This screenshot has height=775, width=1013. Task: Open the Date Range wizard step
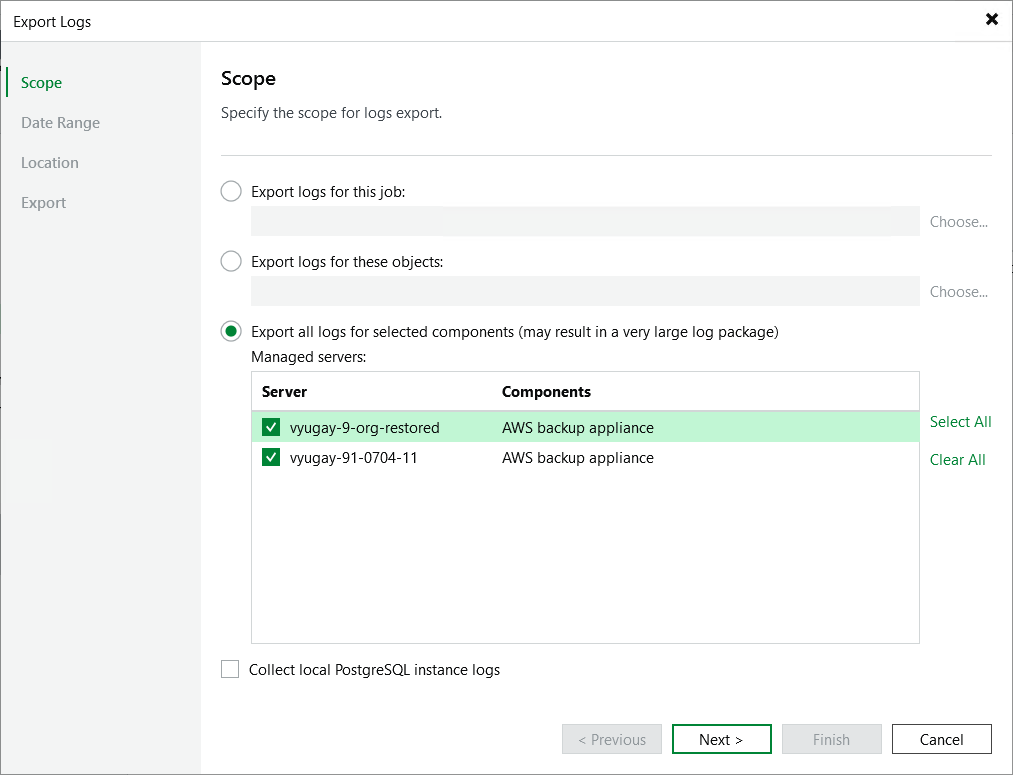[60, 123]
